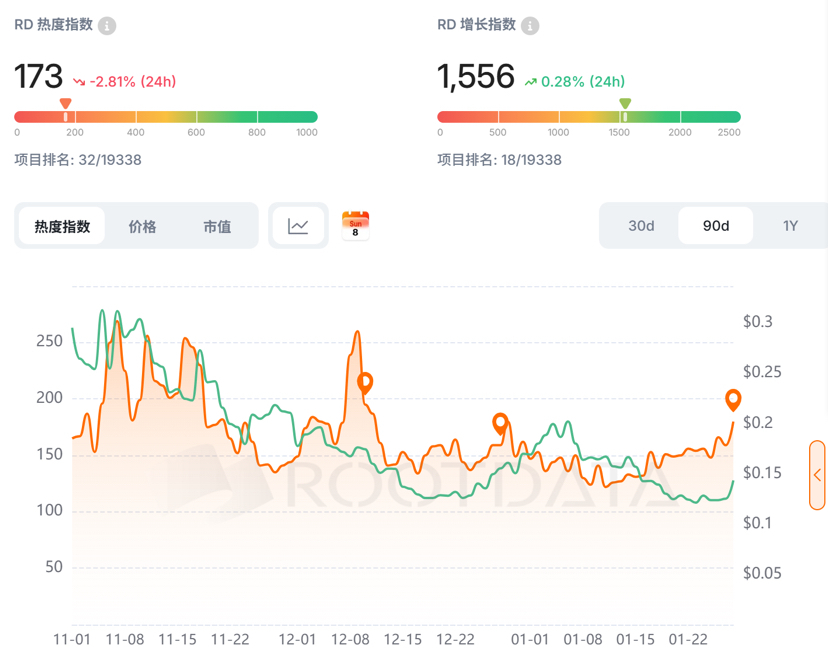Expand the side panel with the orange chevron
828x654 pixels.
click(x=818, y=475)
